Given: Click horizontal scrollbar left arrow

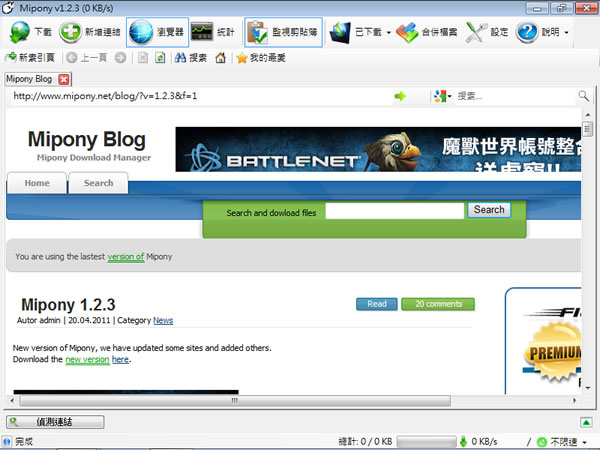Looking at the screenshot, I should click(x=12, y=401).
